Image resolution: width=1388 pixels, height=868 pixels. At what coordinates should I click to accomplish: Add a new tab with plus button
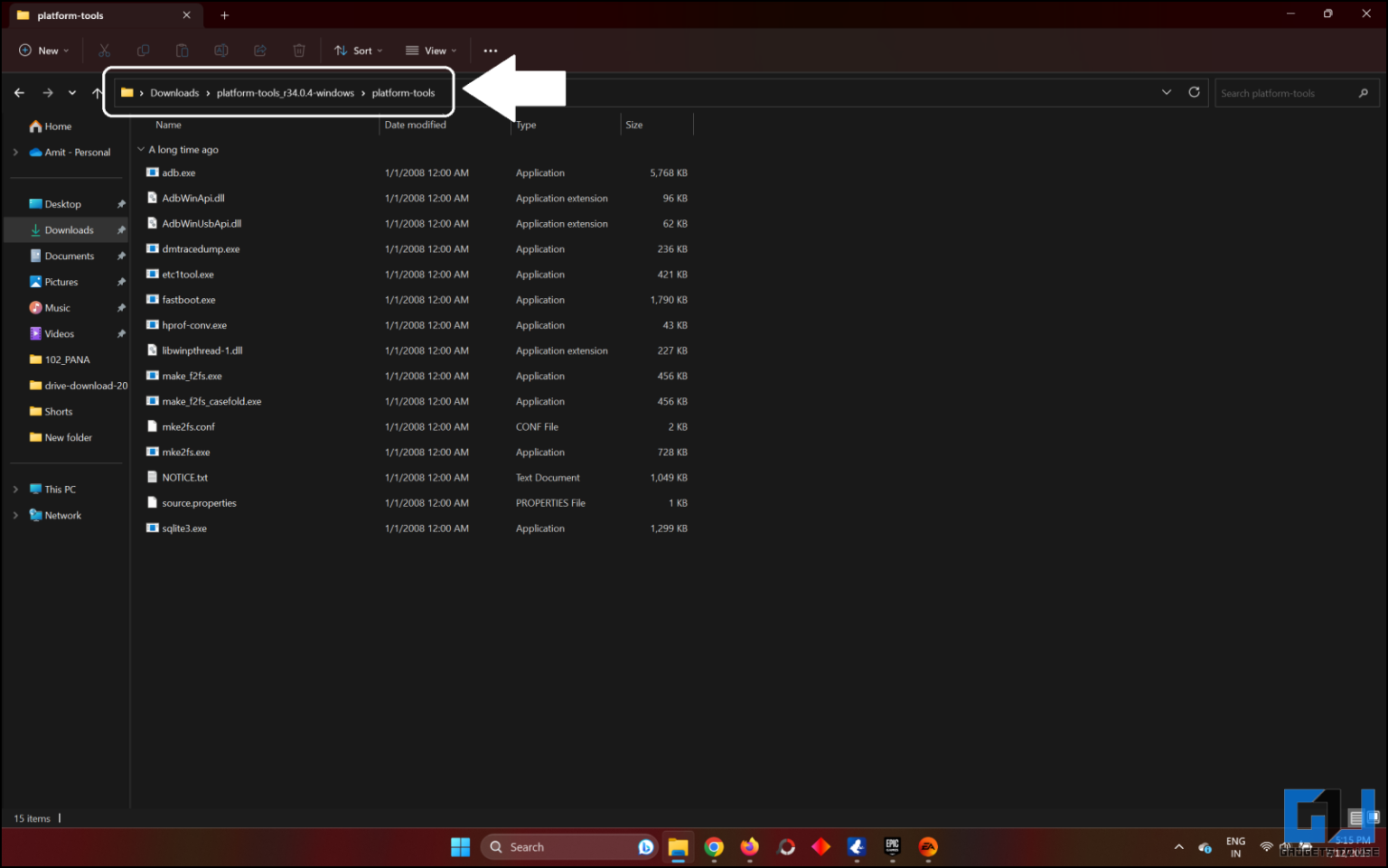pyautogui.click(x=225, y=15)
